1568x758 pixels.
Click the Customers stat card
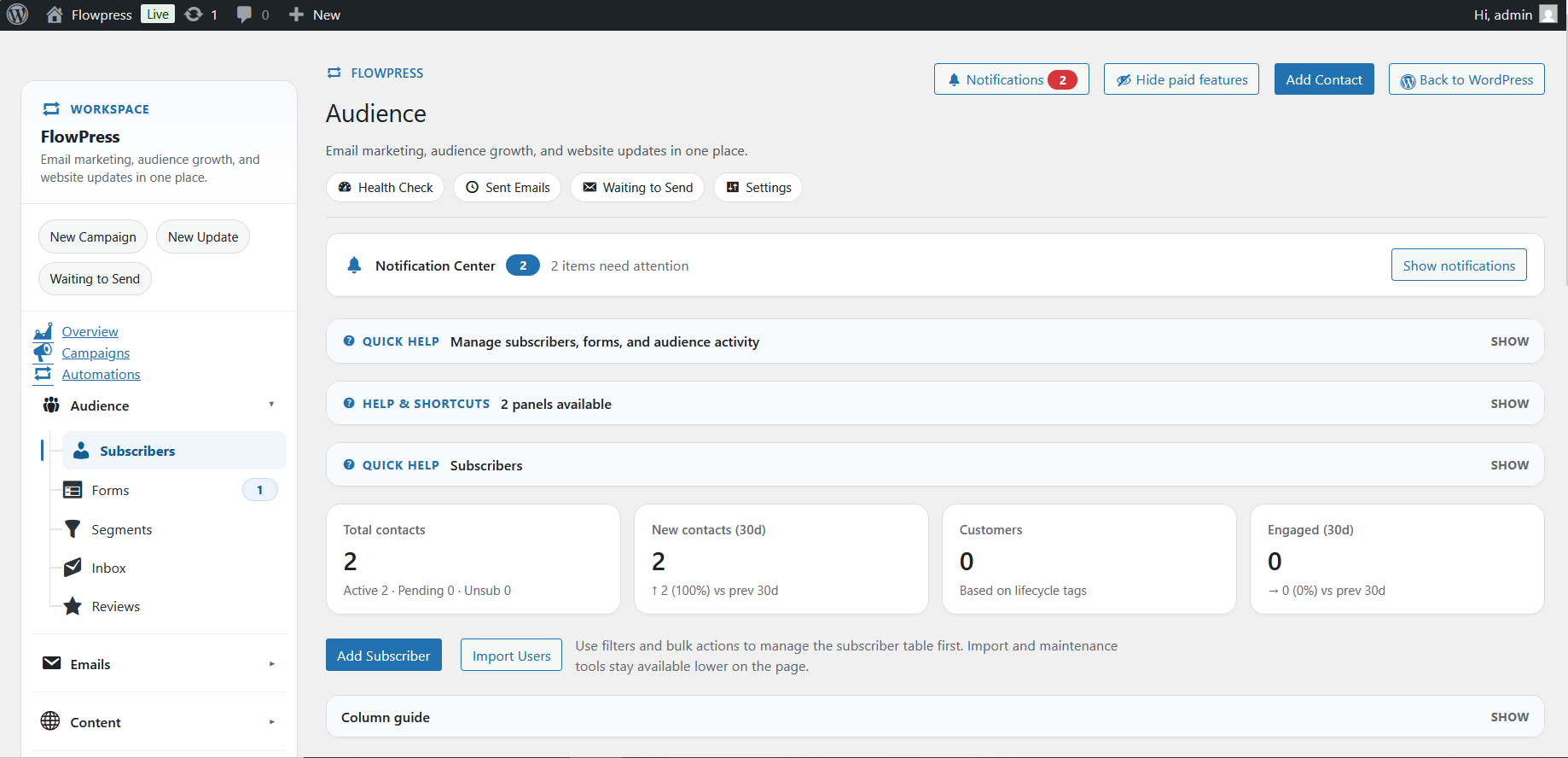1089,559
